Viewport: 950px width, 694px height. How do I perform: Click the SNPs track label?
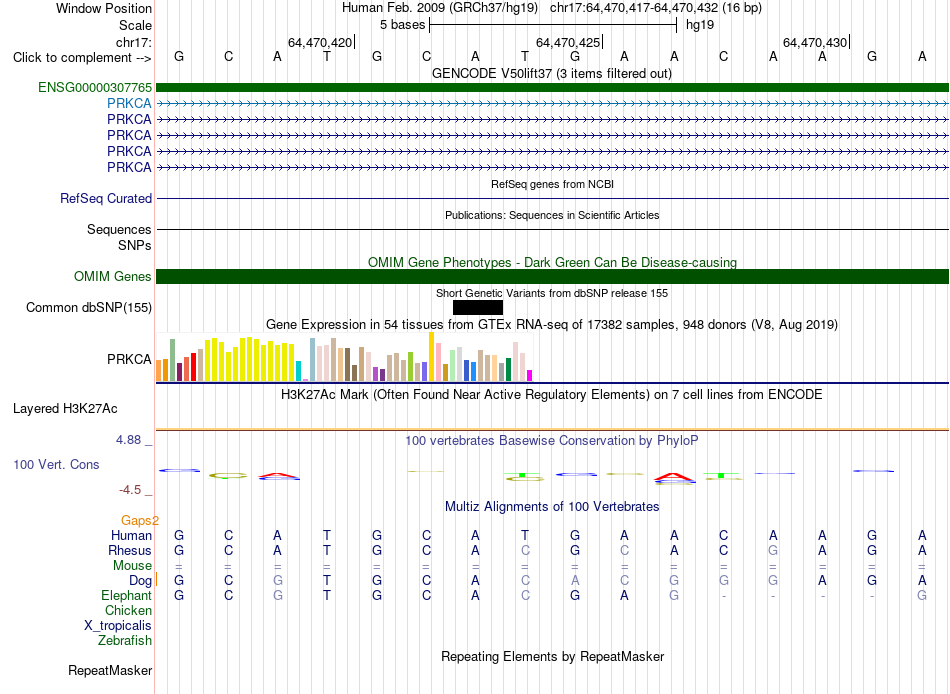(135, 245)
